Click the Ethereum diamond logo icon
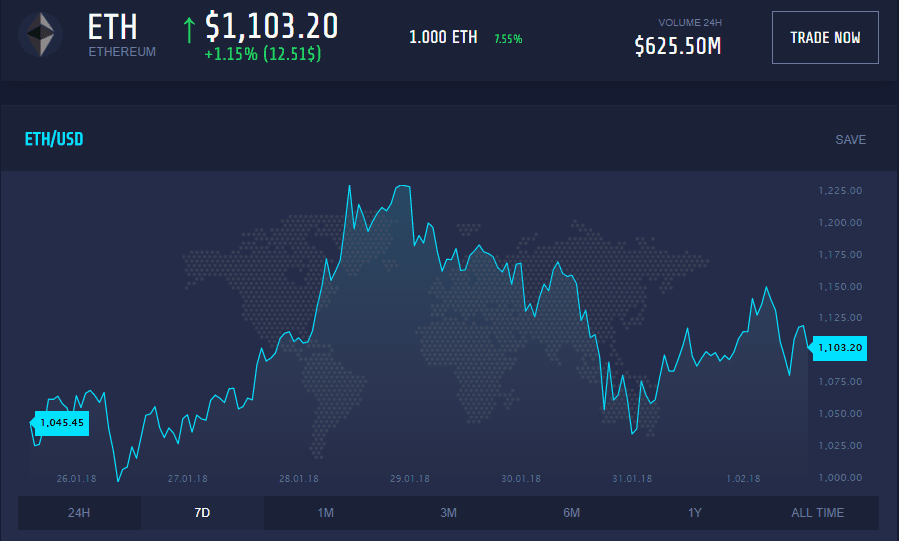Image resolution: width=899 pixels, height=541 pixels. point(41,34)
